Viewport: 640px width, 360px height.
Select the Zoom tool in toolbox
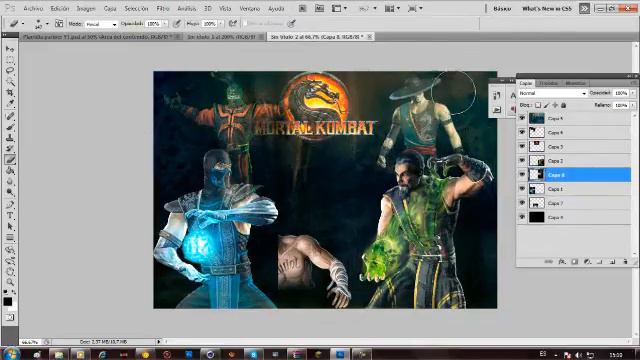(x=10, y=282)
